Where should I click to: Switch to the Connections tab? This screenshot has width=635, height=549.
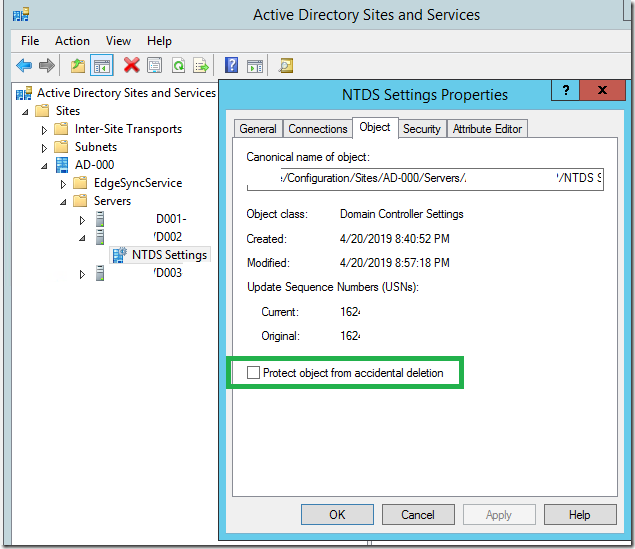click(x=318, y=129)
